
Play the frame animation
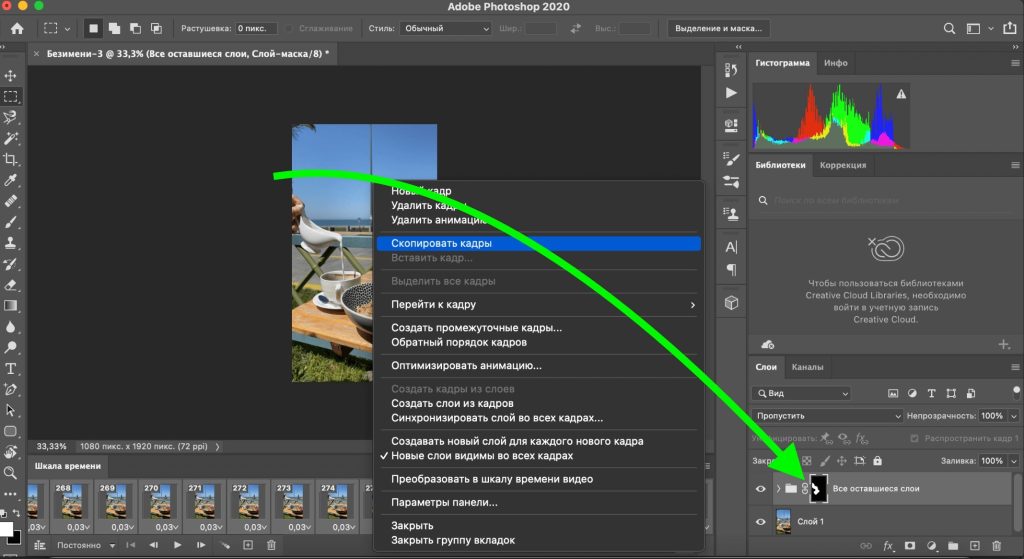pos(177,545)
